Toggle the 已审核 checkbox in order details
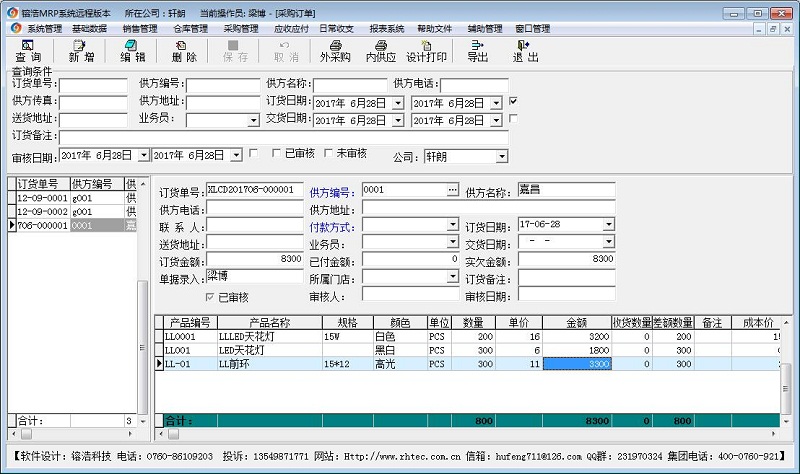This screenshot has width=800, height=474. 209,296
